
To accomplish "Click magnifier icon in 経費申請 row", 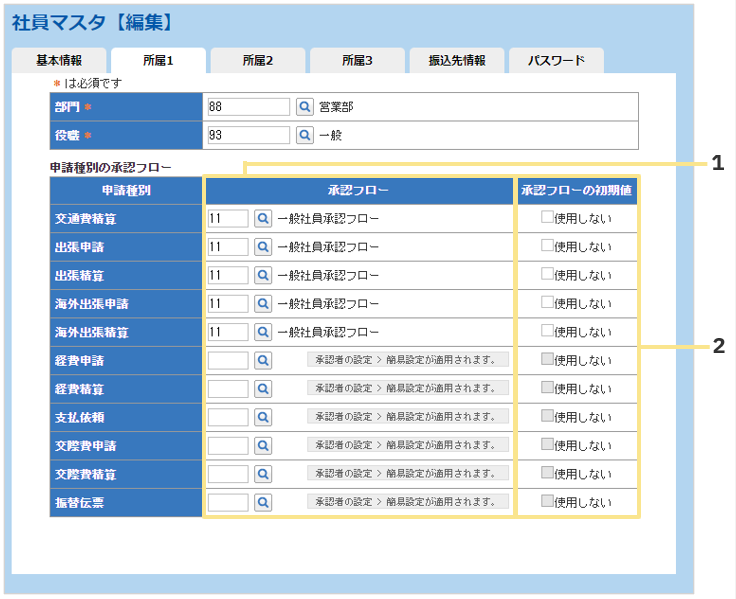I will [x=263, y=360].
